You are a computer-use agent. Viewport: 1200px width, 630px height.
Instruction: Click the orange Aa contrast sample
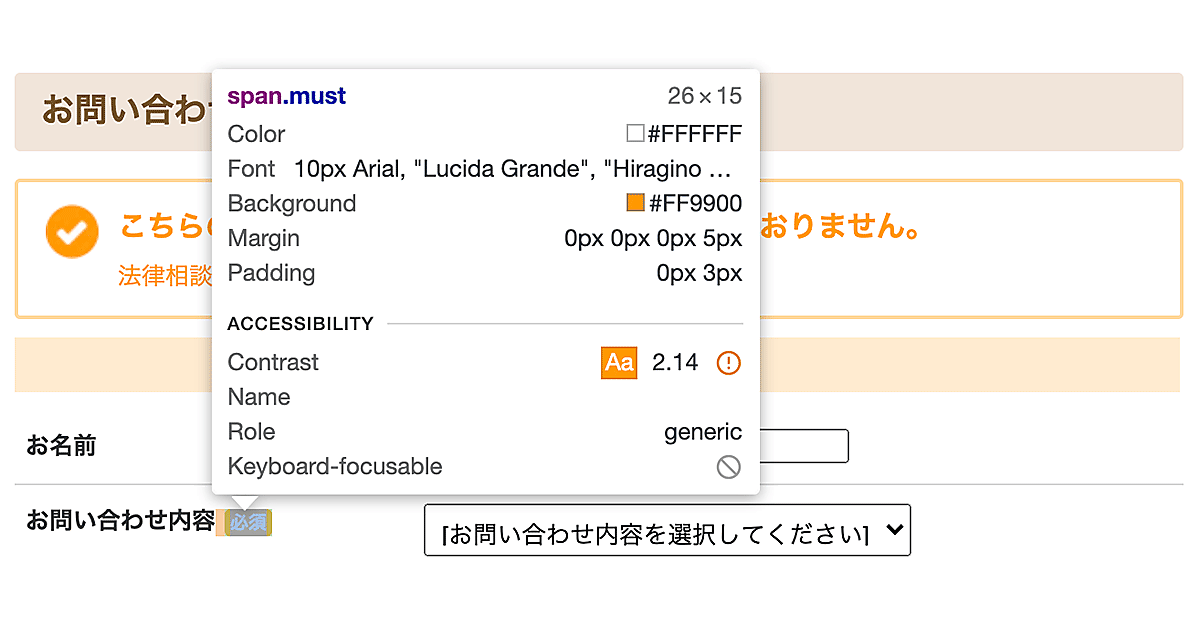619,362
